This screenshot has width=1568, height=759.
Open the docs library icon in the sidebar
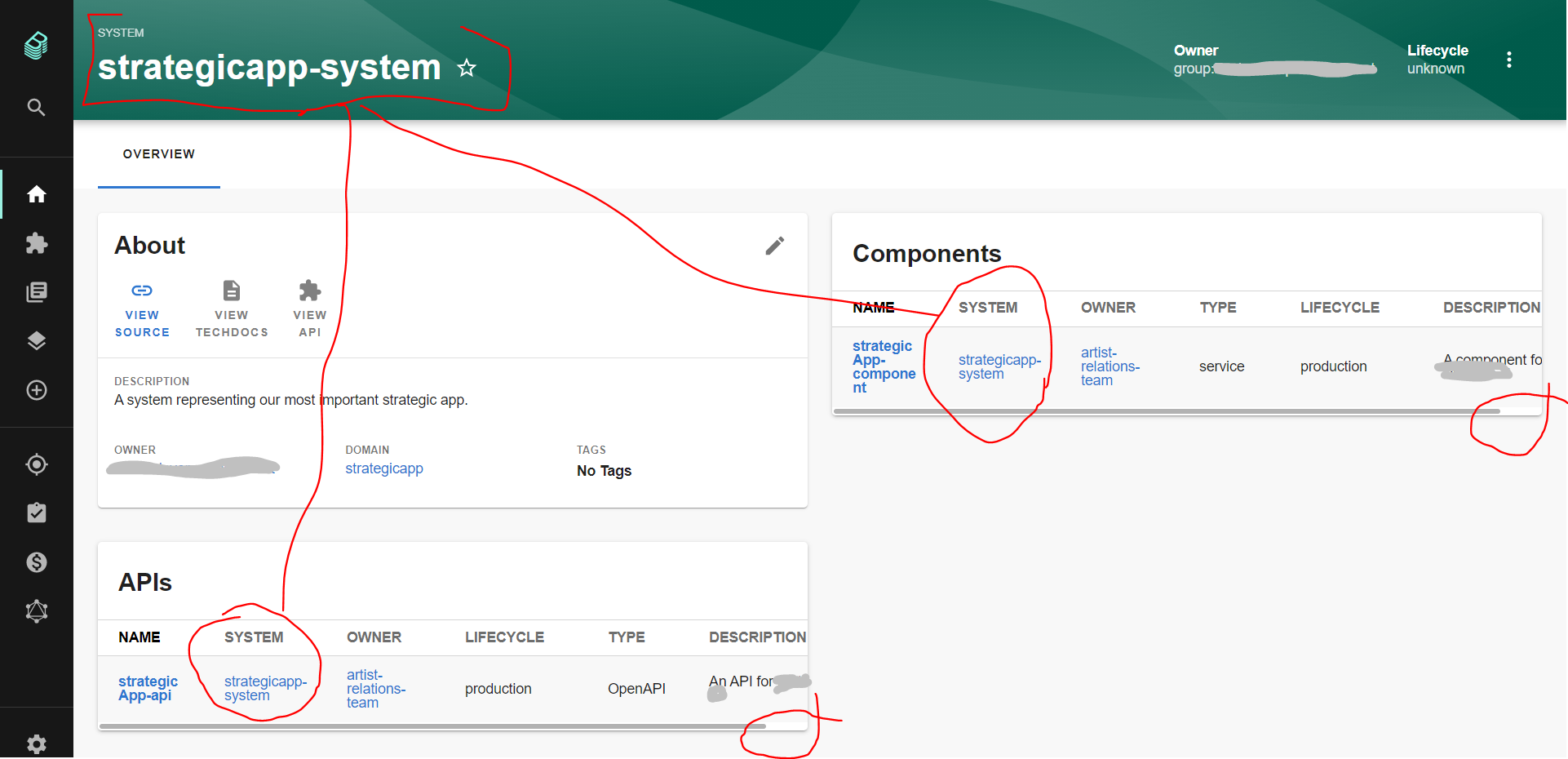pos(36,291)
